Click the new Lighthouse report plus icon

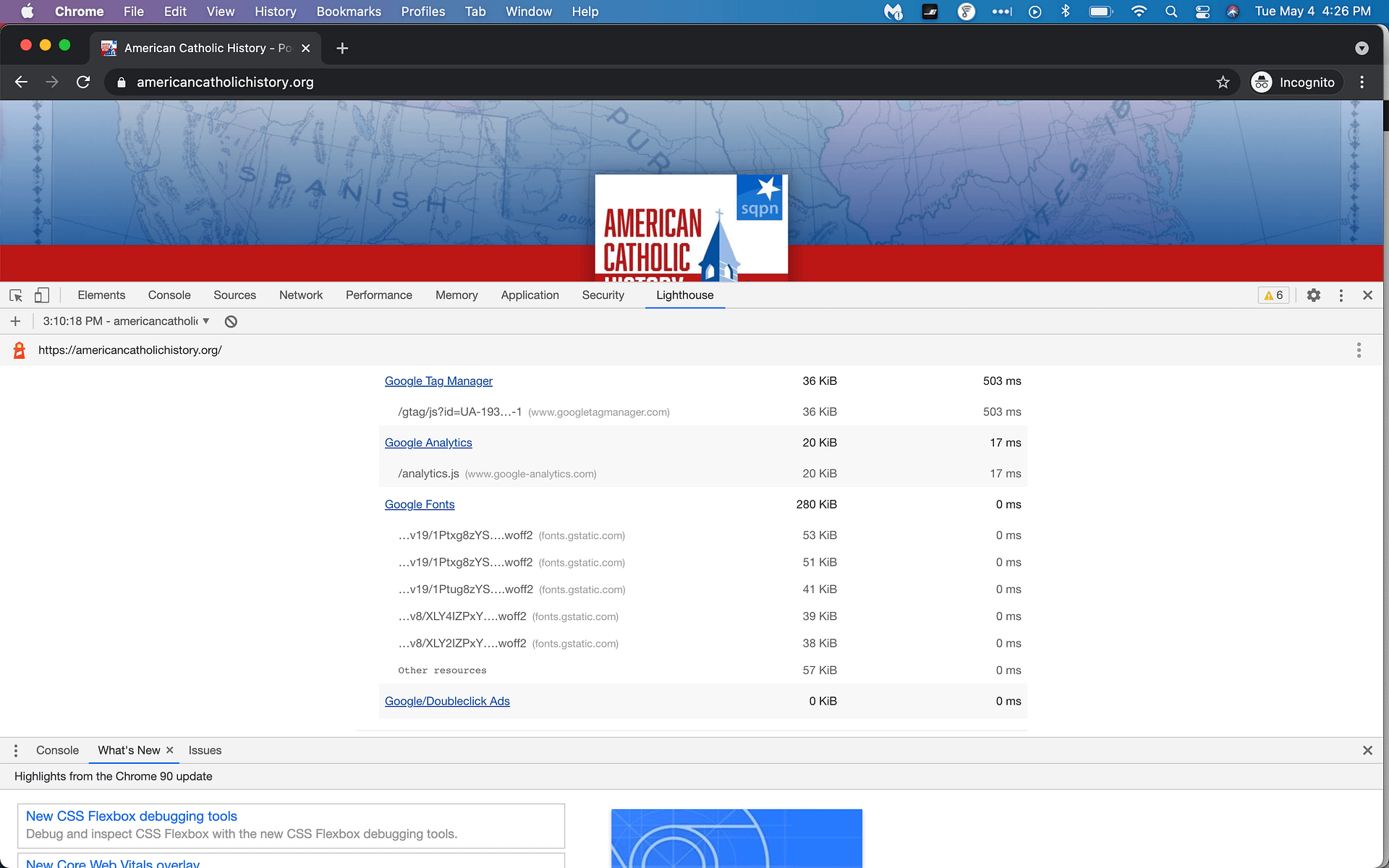15,321
